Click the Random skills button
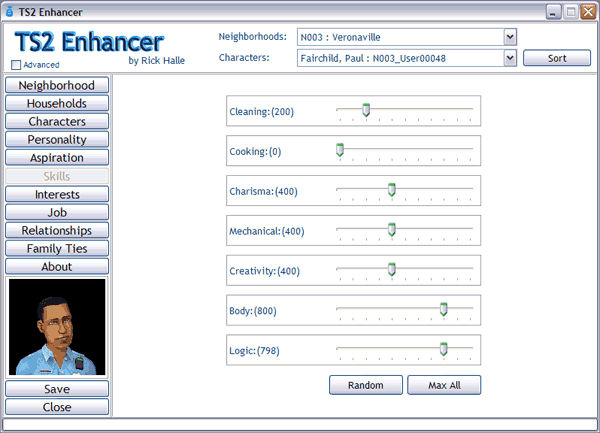 [x=366, y=385]
